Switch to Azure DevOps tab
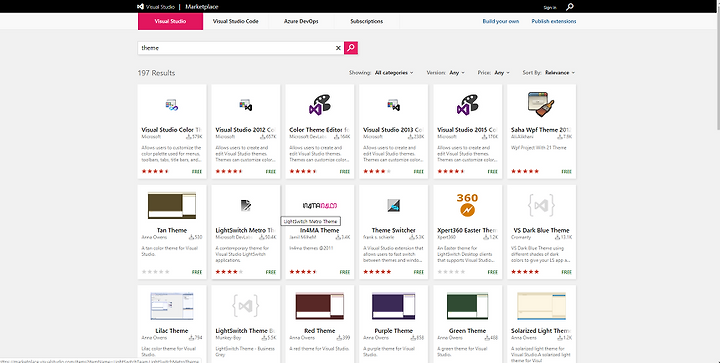Screen dimensions: 720x363 click(x=301, y=21)
